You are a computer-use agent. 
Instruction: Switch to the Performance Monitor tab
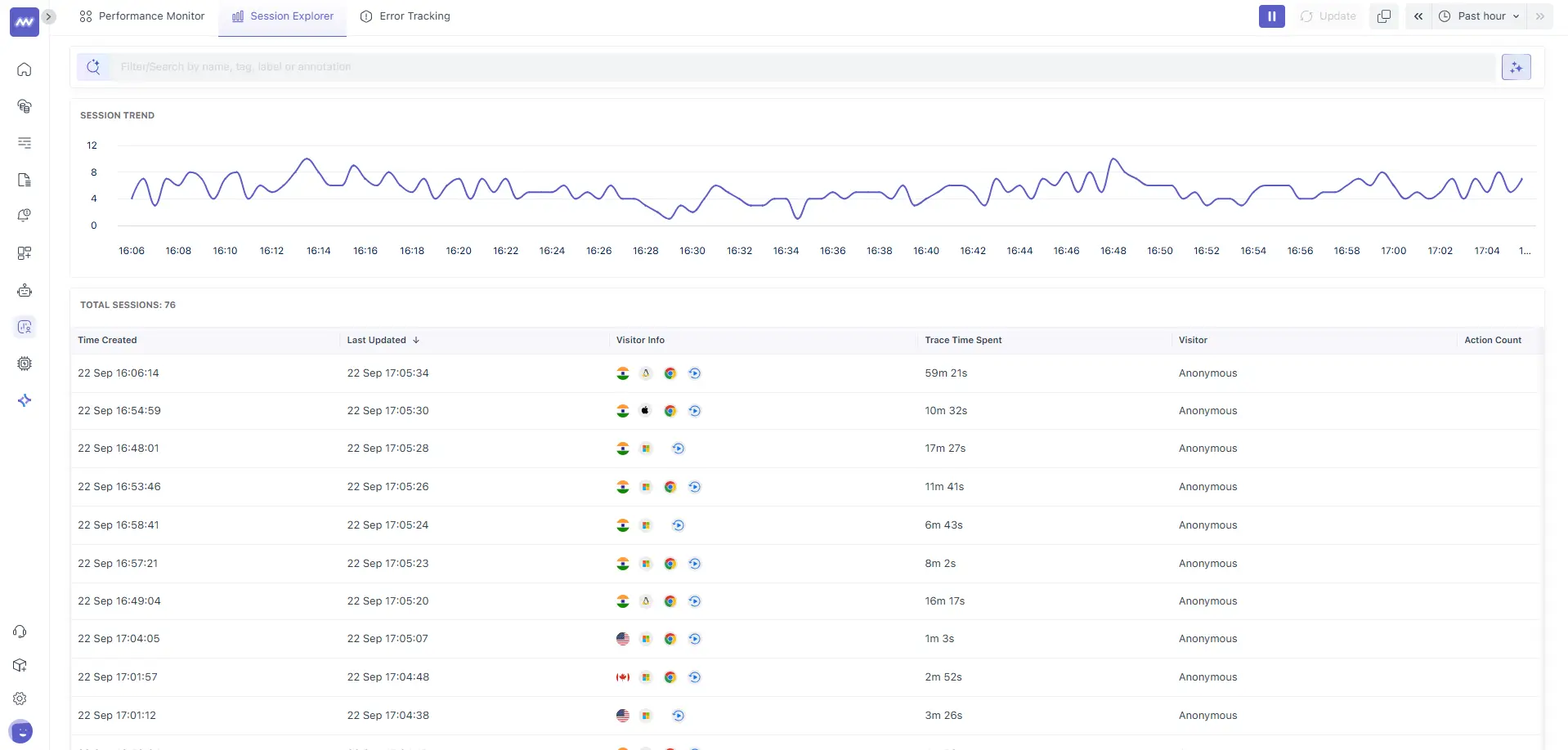coord(150,16)
